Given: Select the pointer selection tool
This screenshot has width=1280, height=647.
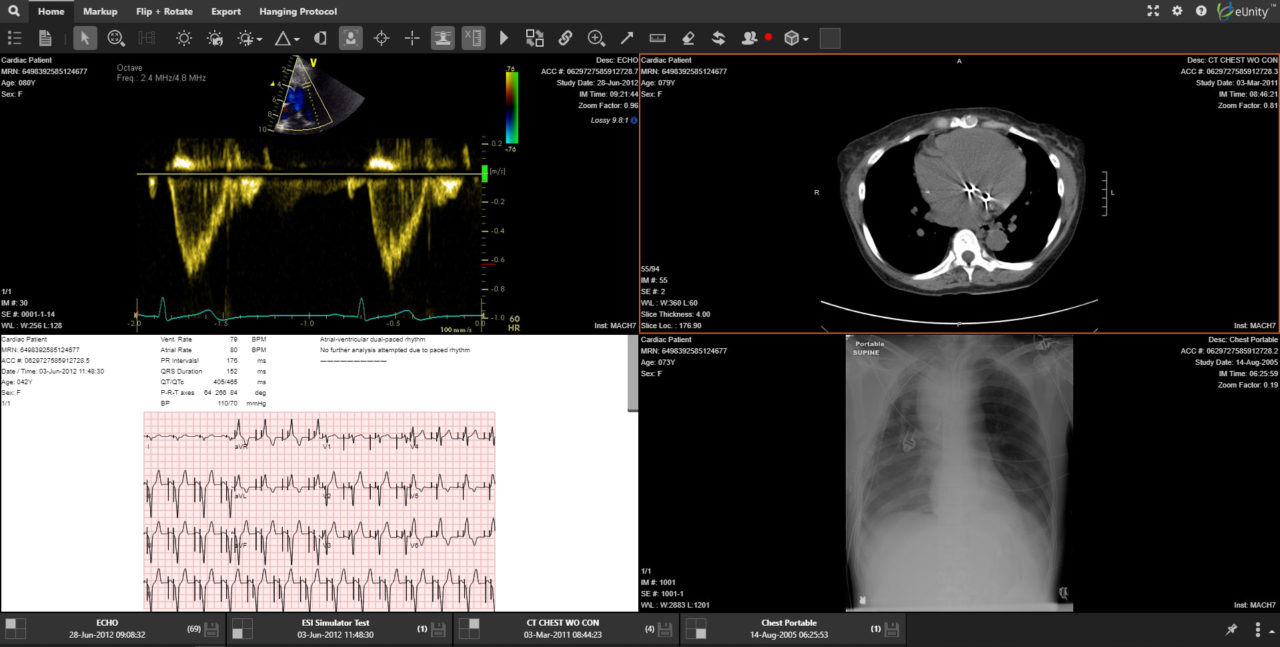Looking at the screenshot, I should tap(84, 38).
